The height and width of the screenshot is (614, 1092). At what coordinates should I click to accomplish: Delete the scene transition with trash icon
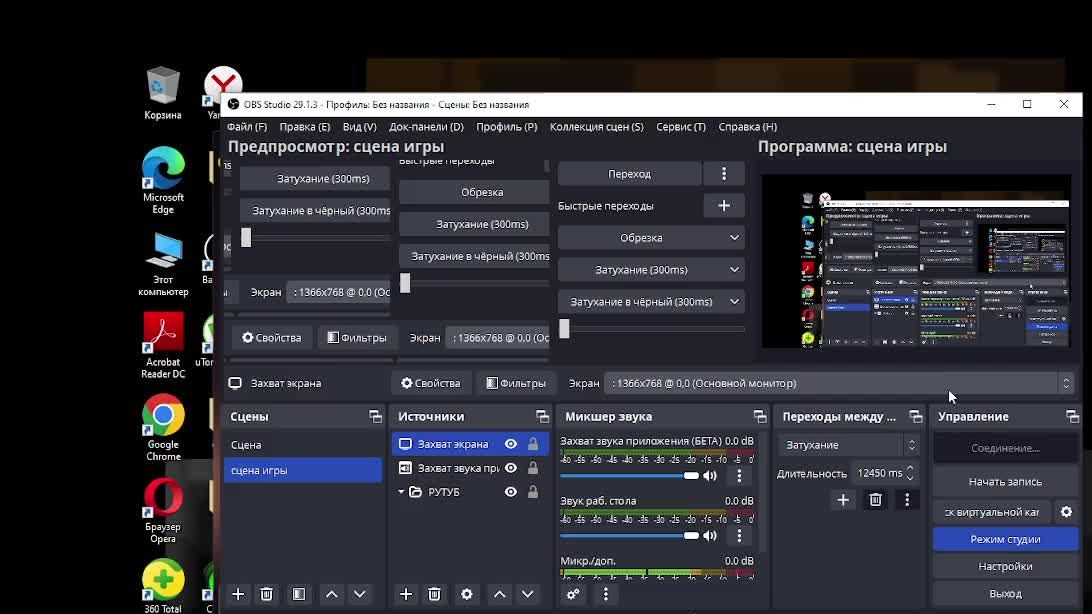pos(875,500)
